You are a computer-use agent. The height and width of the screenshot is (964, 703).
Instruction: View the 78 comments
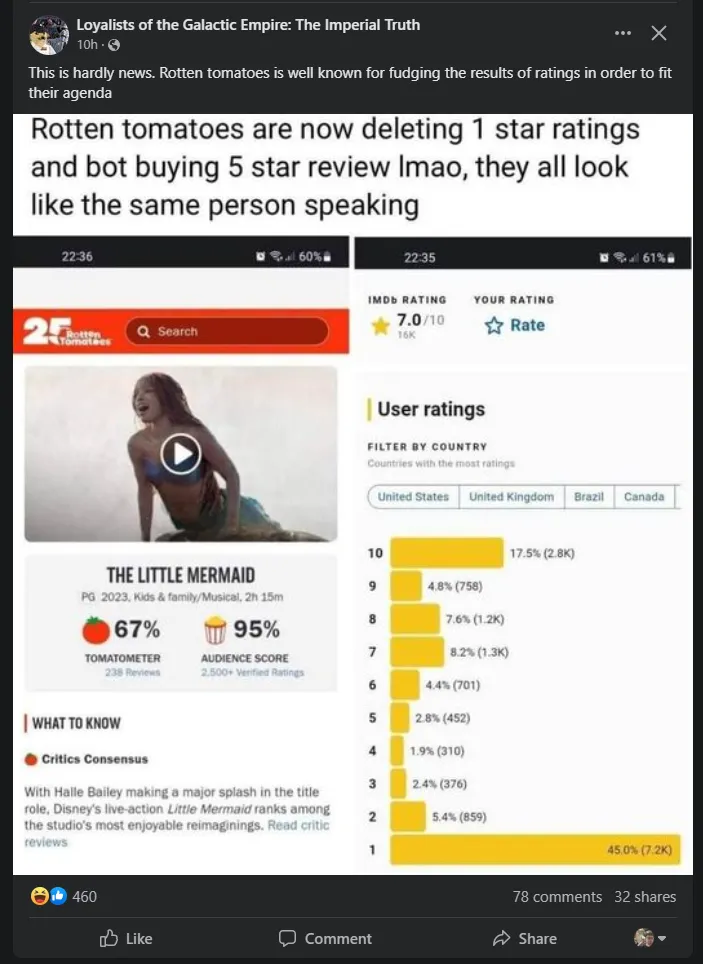557,896
